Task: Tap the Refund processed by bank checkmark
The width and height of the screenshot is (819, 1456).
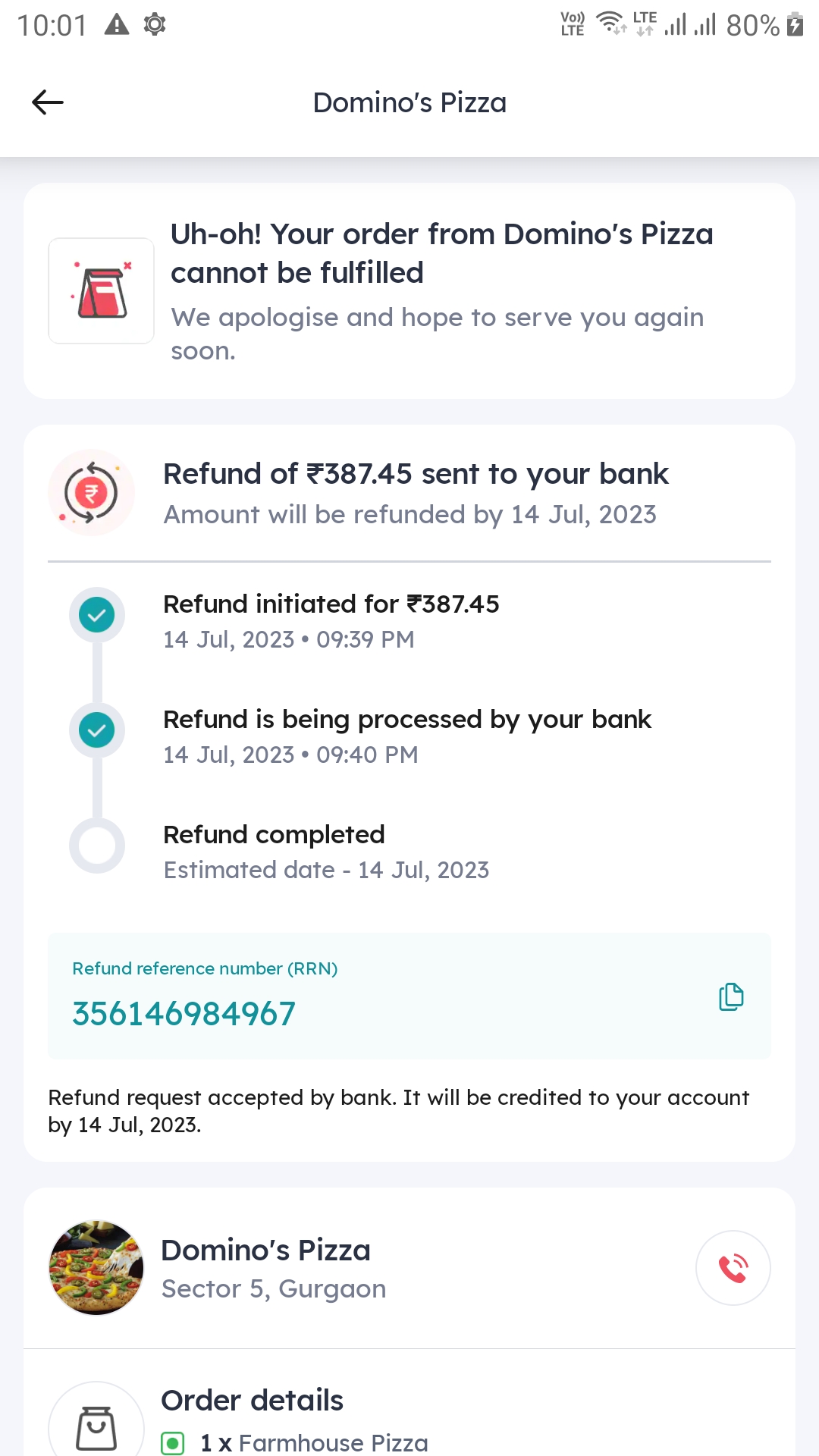Action: (x=96, y=730)
